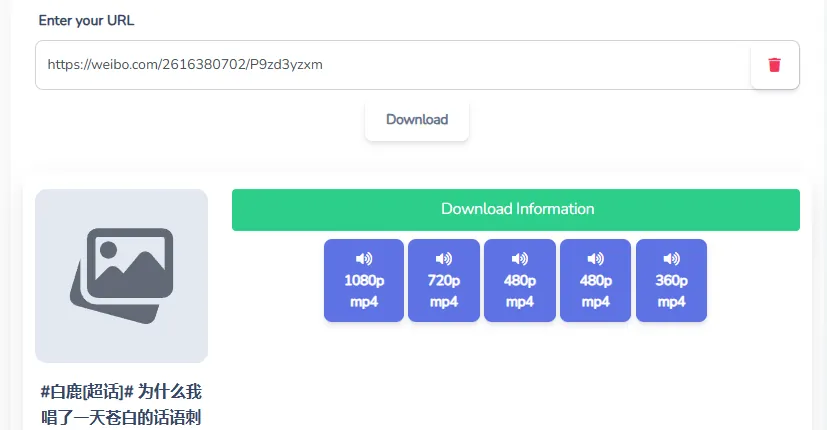The width and height of the screenshot is (827, 430).
Task: Click the speaker icon on the 360p option
Action: [x=671, y=259]
